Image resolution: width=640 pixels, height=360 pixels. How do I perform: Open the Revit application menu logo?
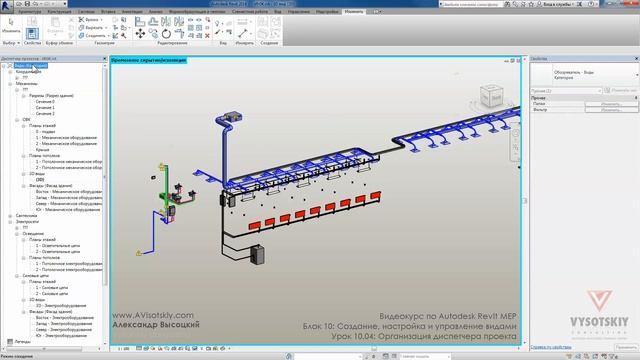pyautogui.click(x=6, y=6)
